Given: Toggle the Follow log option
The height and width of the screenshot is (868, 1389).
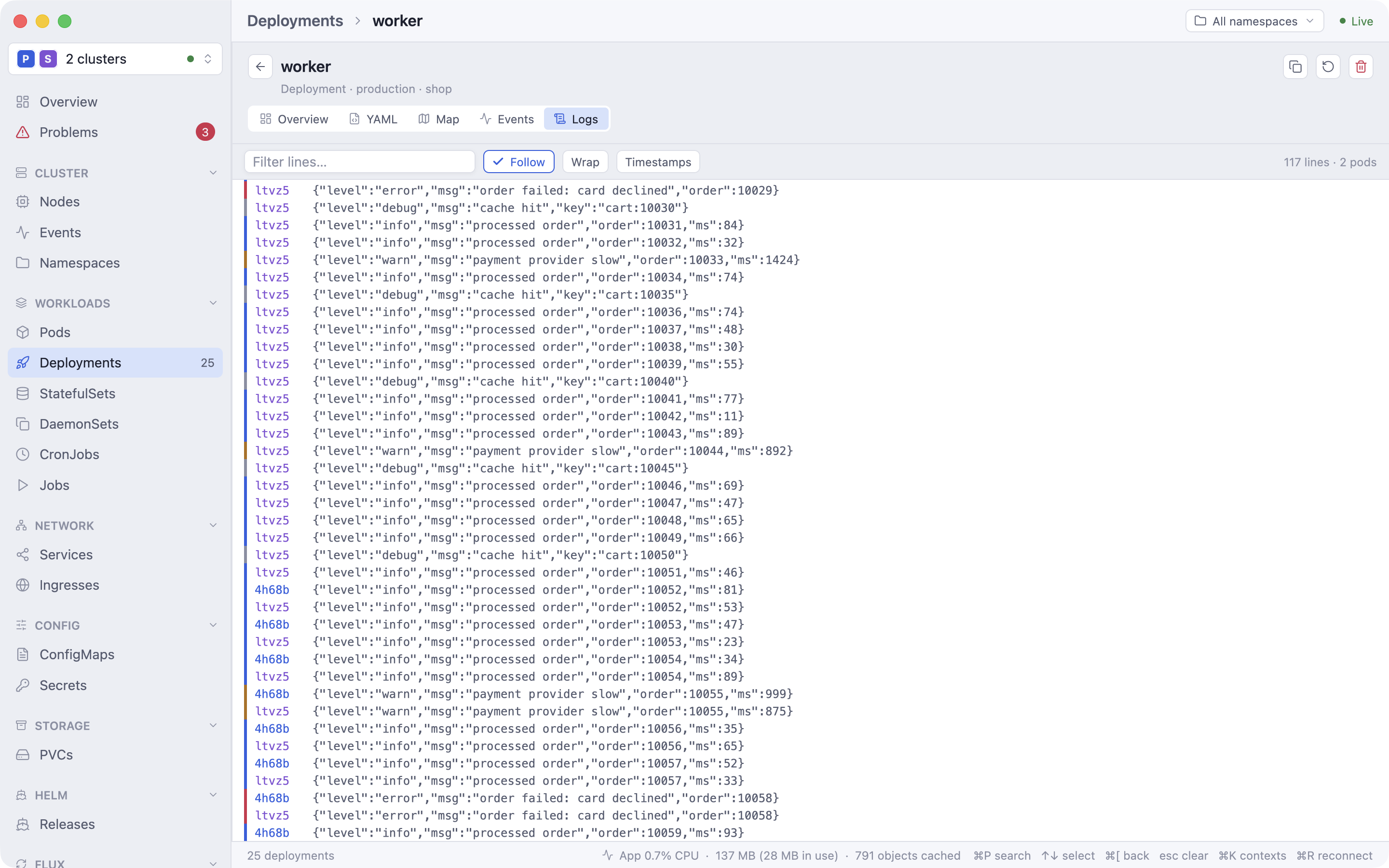Looking at the screenshot, I should (518, 162).
